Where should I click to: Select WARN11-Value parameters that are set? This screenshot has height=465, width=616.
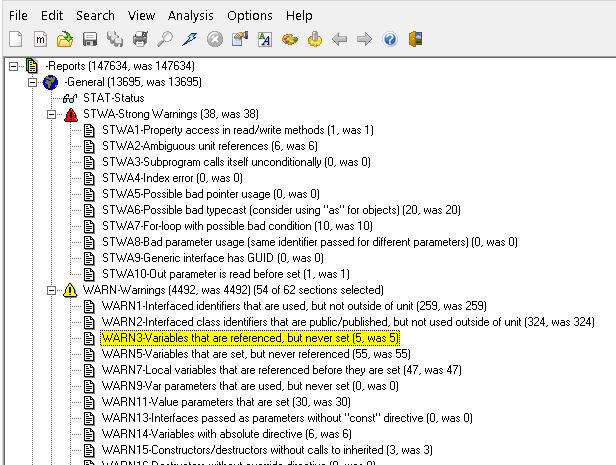click(x=226, y=403)
